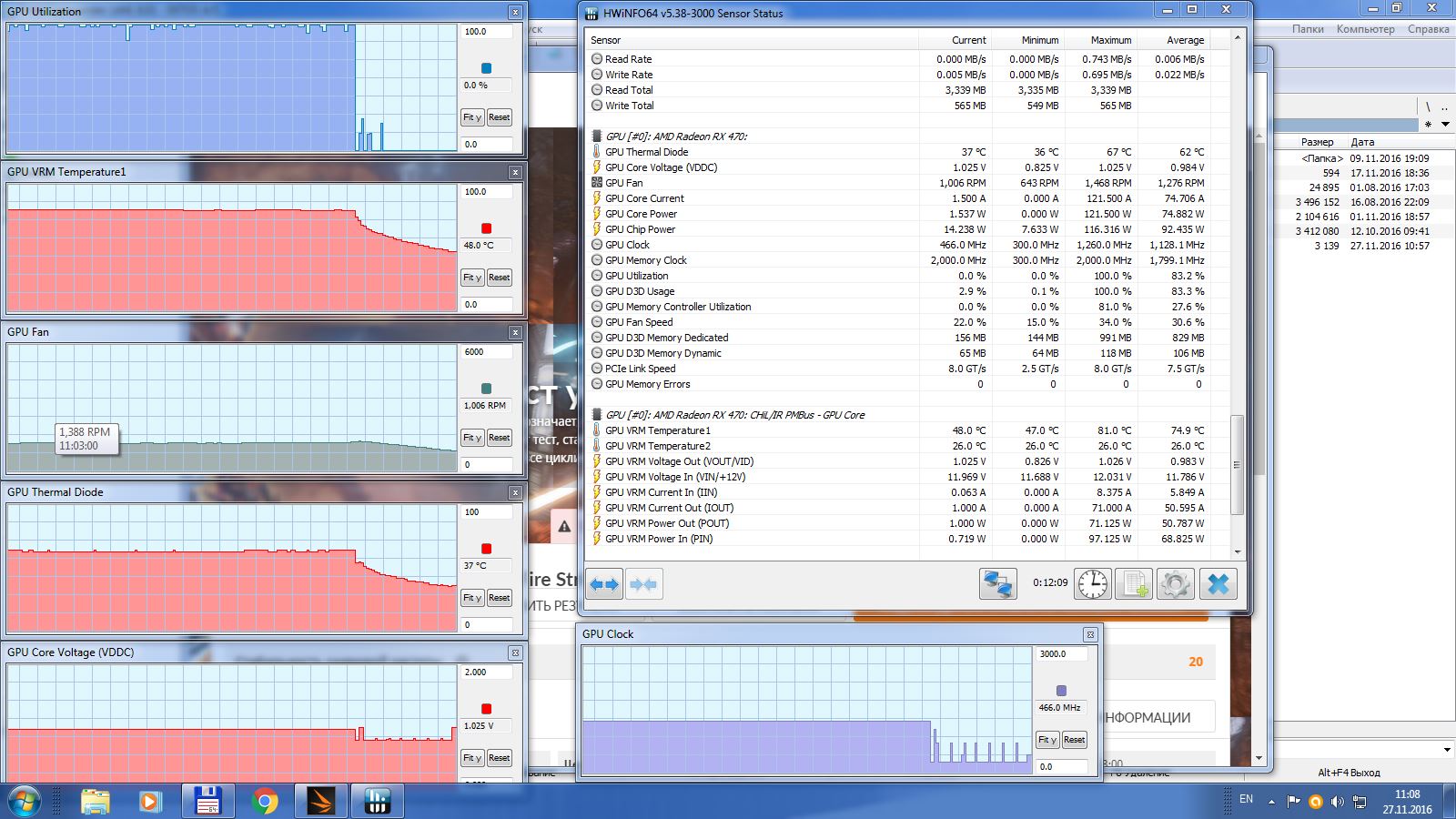This screenshot has width=1456, height=819.
Task: Open sensor settings gear icon
Action: tap(1175, 584)
